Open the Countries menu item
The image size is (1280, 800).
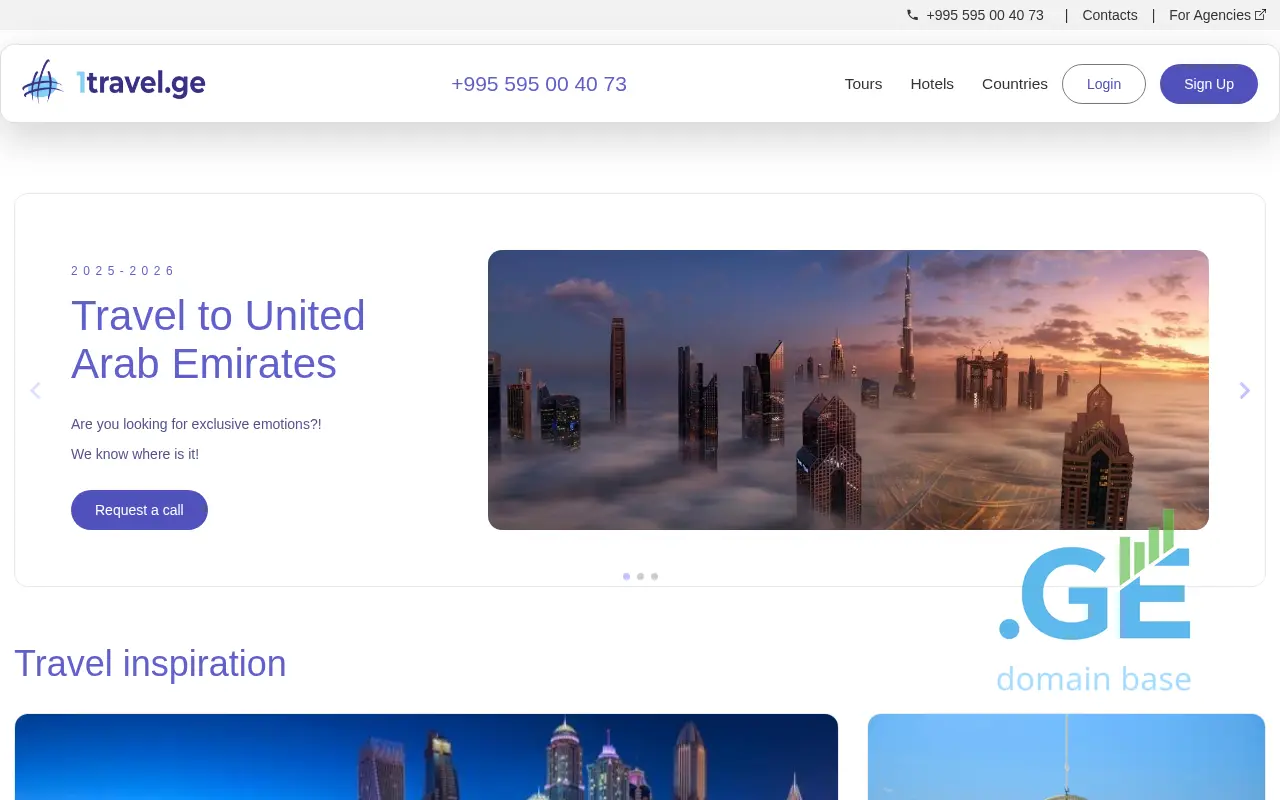pyautogui.click(x=1014, y=84)
